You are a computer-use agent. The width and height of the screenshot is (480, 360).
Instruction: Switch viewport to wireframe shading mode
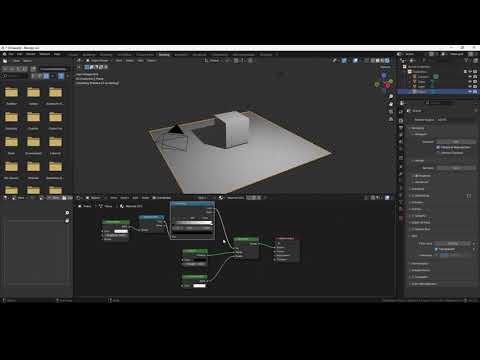(373, 60)
